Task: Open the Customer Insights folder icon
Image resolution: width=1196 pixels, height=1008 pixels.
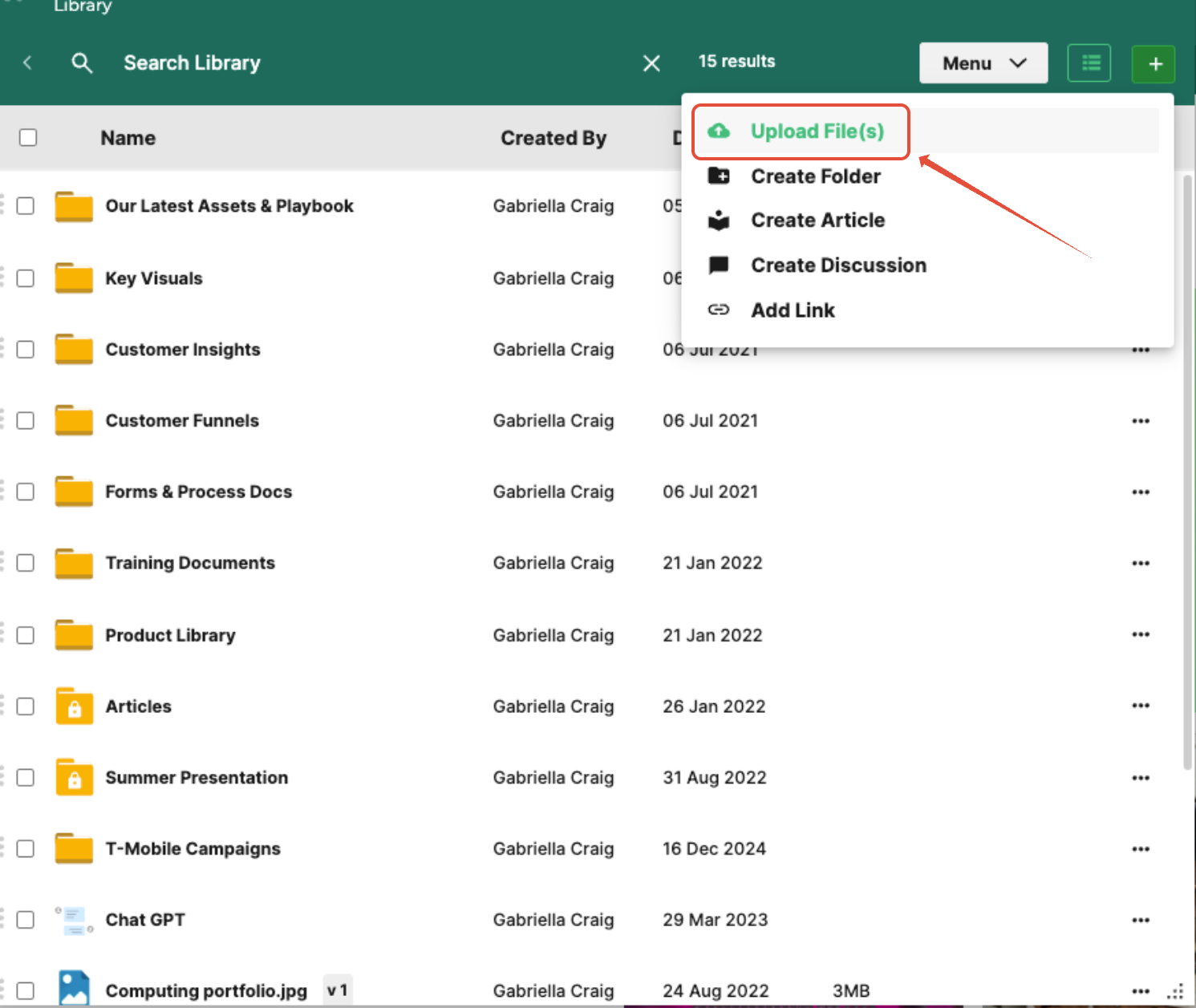Action: point(74,349)
